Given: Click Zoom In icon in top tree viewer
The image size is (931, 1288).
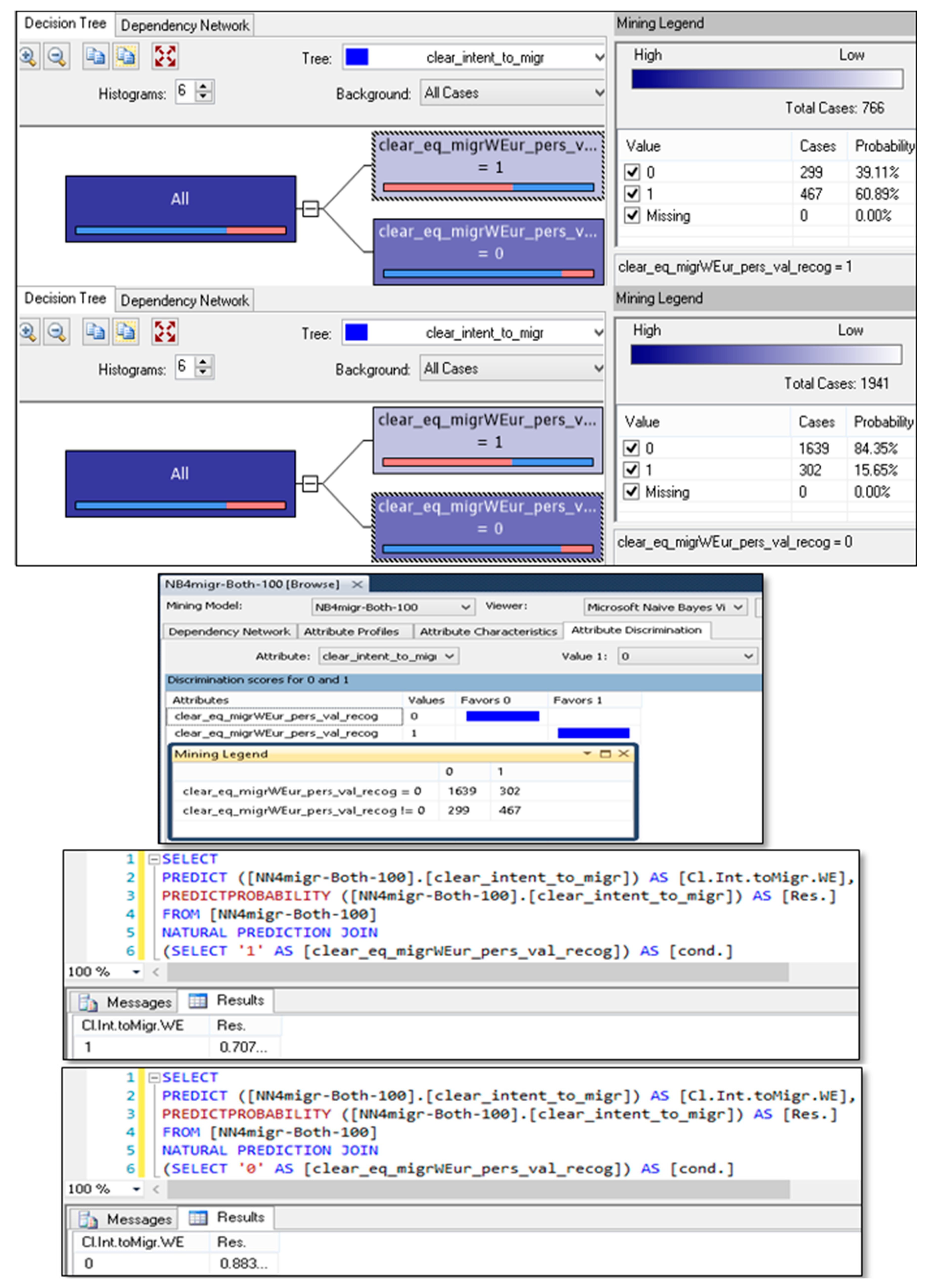Looking at the screenshot, I should point(28,56).
